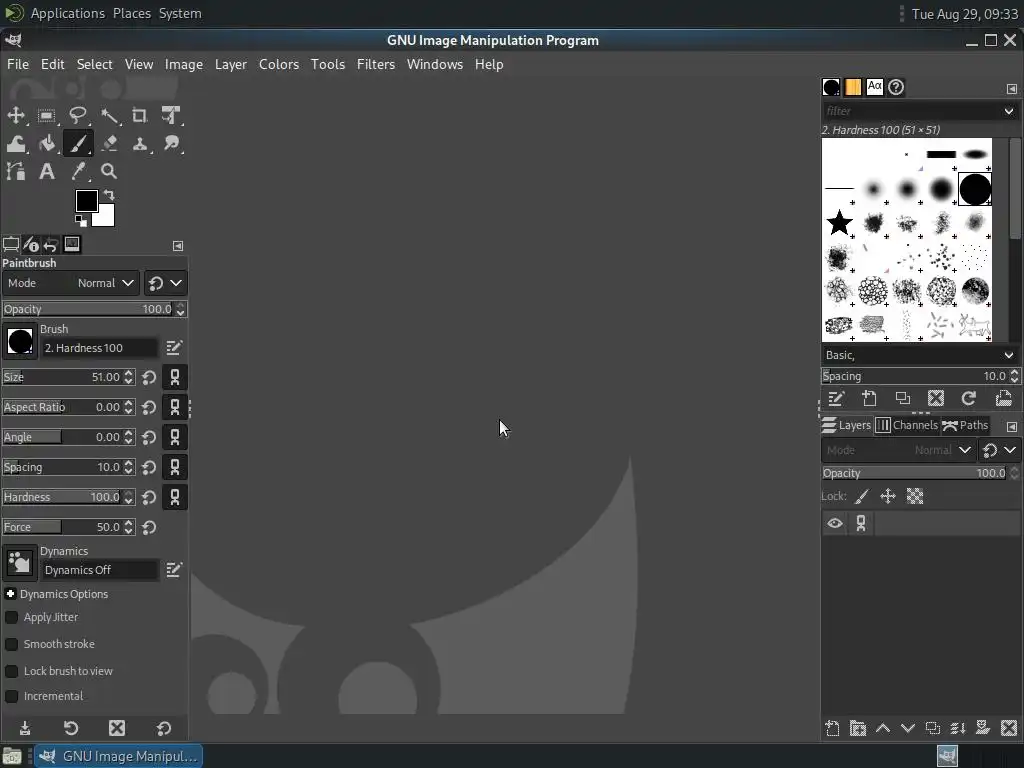Enable the Incremental checkbox
Screen dimensions: 1024x768
tap(11, 696)
